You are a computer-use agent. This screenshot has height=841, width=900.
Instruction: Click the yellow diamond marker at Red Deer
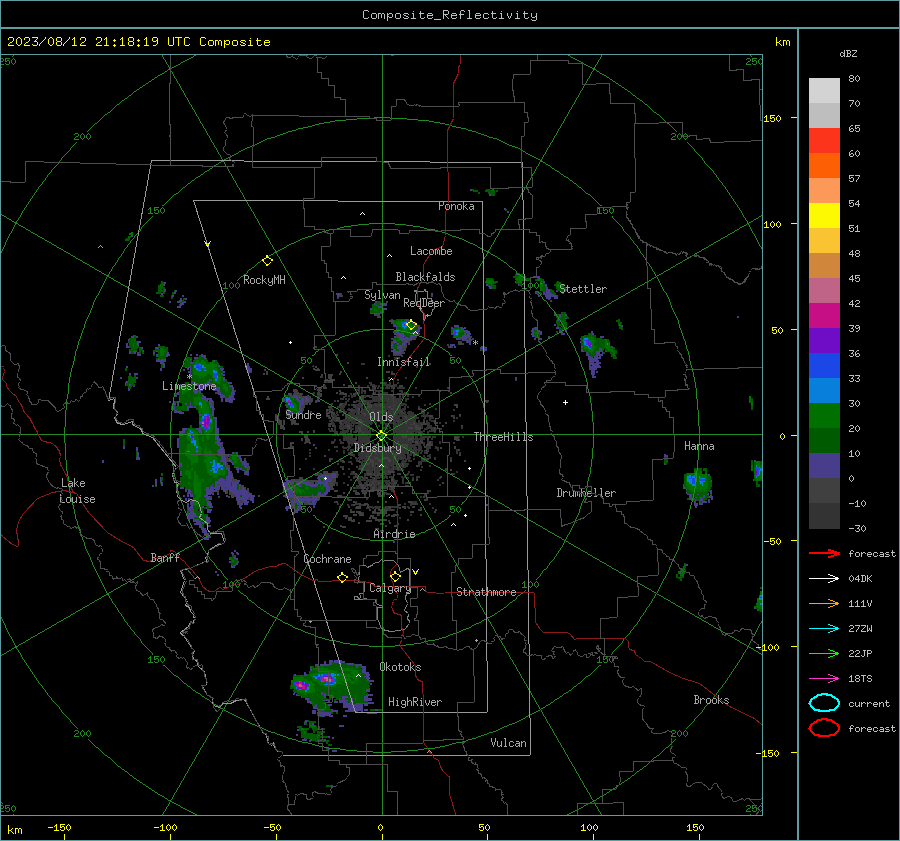(411, 325)
